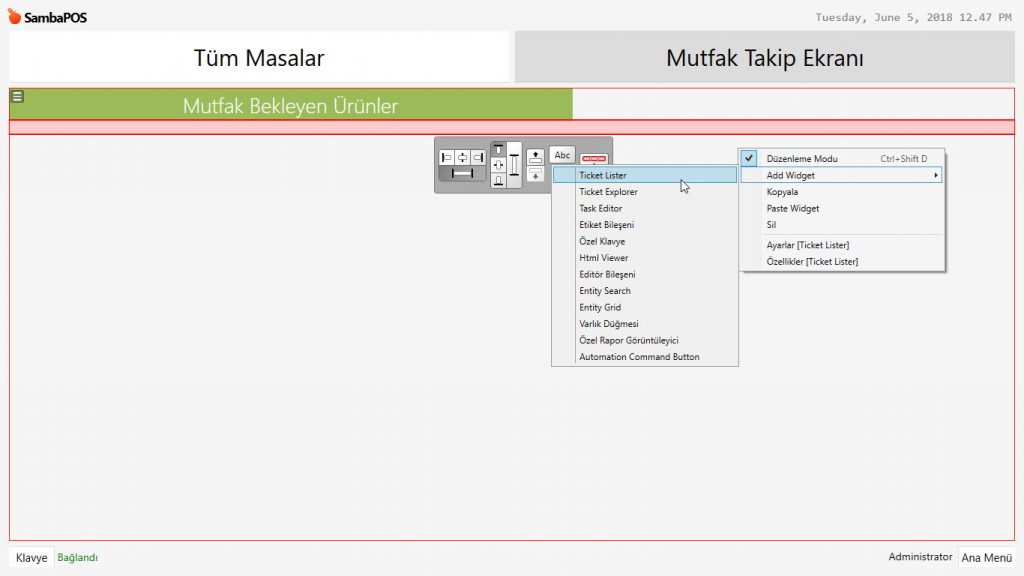Click the align top edges icon

point(498,149)
